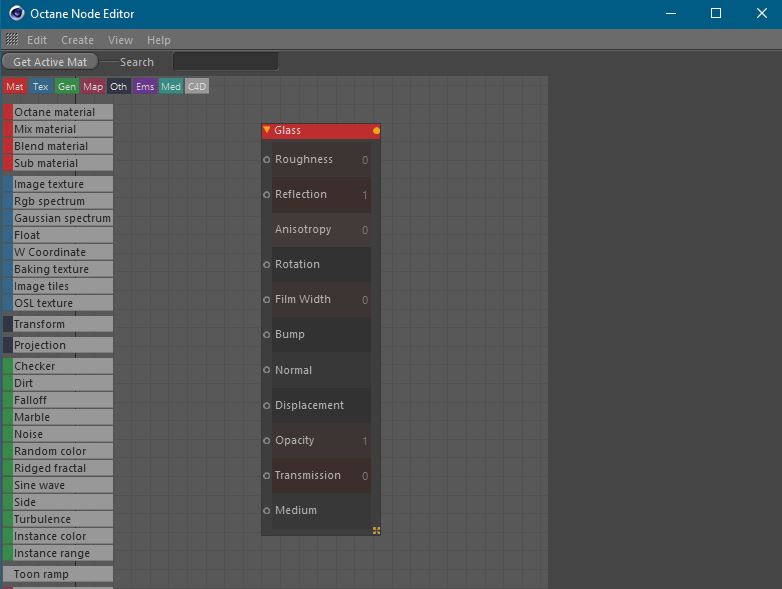Choose W Coordinate node entry
Viewport: 782px width, 589px height.
pyautogui.click(x=58, y=252)
